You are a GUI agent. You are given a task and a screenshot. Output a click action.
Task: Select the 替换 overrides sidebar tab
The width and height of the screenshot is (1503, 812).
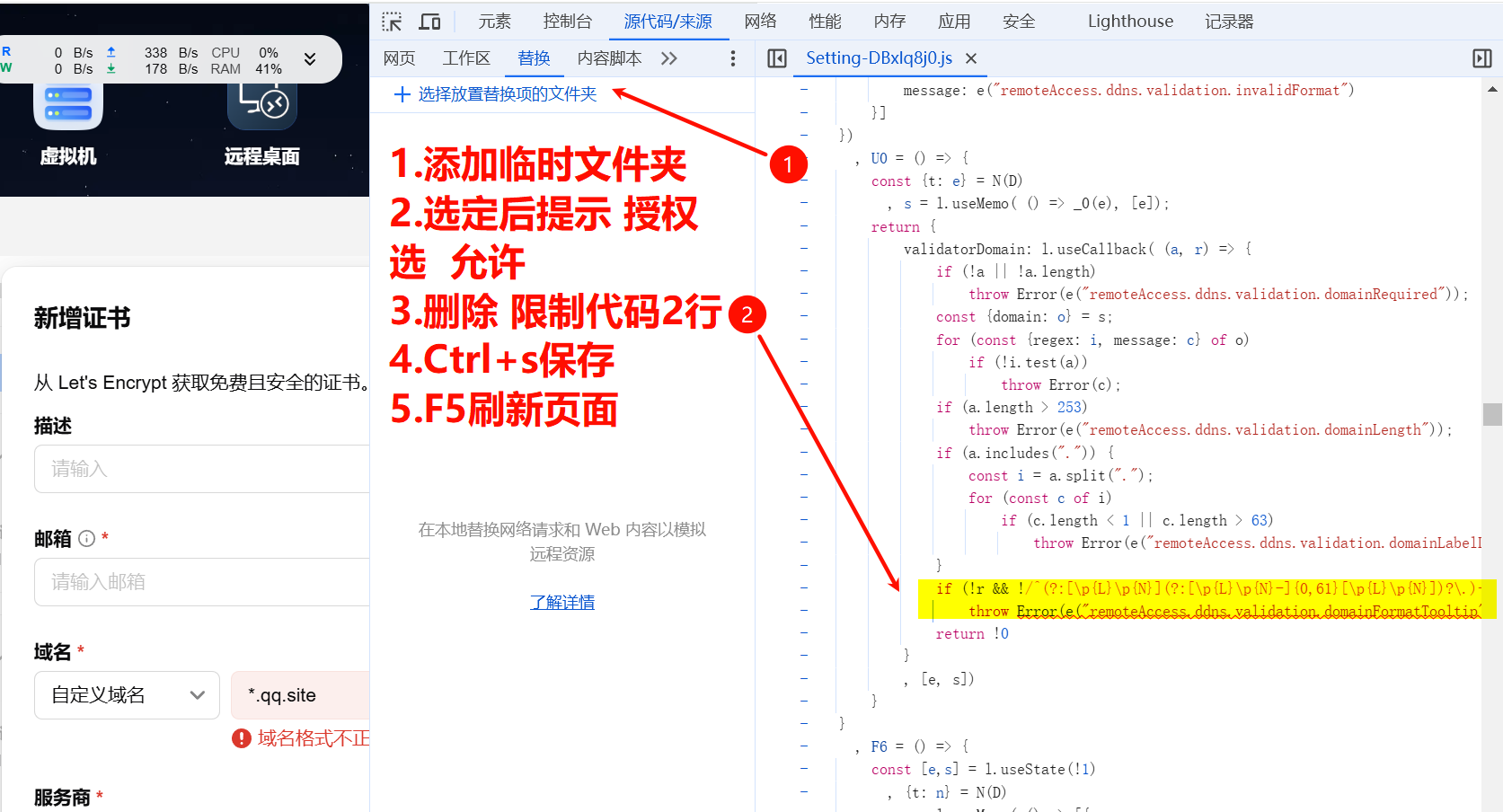534,58
